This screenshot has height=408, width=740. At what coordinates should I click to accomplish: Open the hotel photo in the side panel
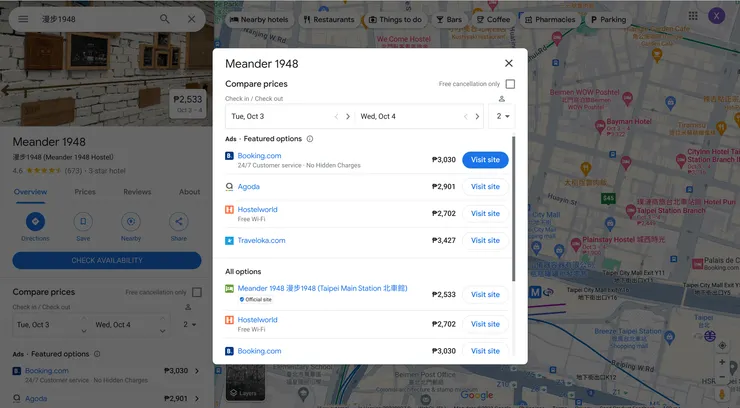coord(107,79)
